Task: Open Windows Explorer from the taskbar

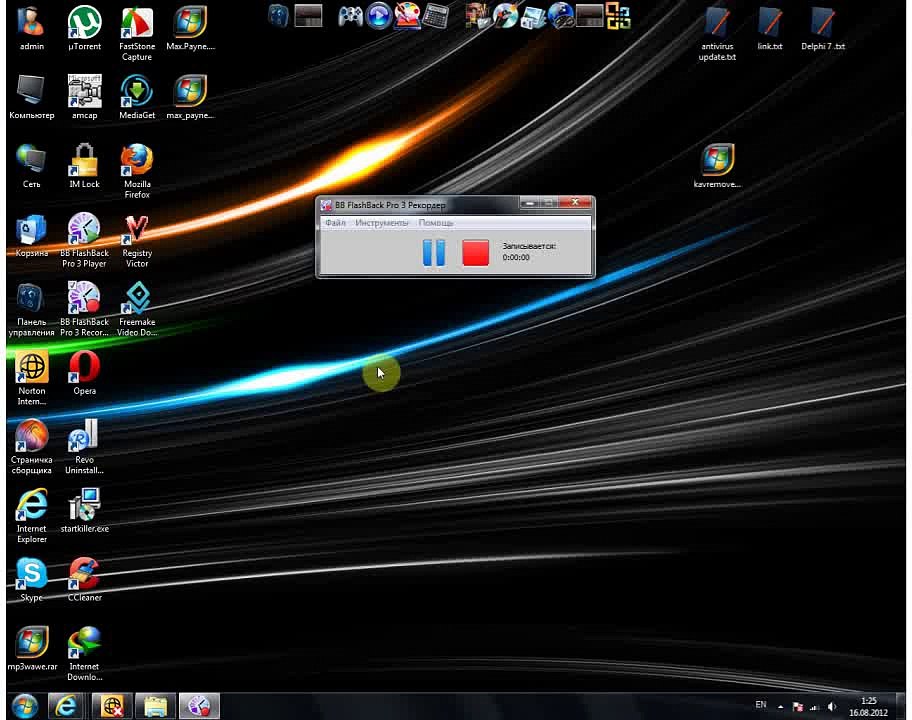Action: click(x=155, y=706)
